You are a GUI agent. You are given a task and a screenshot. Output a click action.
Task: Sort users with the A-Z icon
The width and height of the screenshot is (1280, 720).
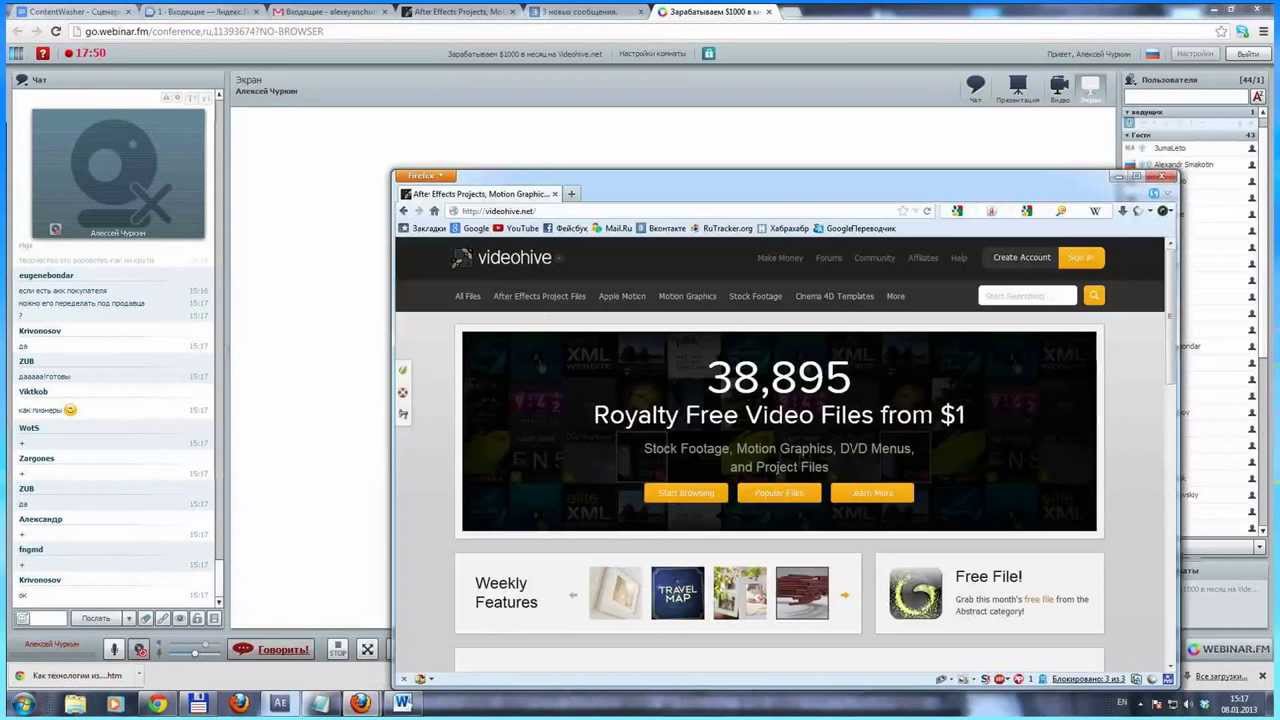coord(1257,96)
